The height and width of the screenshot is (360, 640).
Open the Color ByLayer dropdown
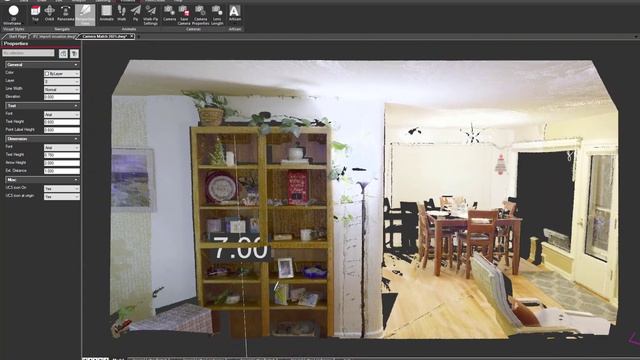click(62, 73)
